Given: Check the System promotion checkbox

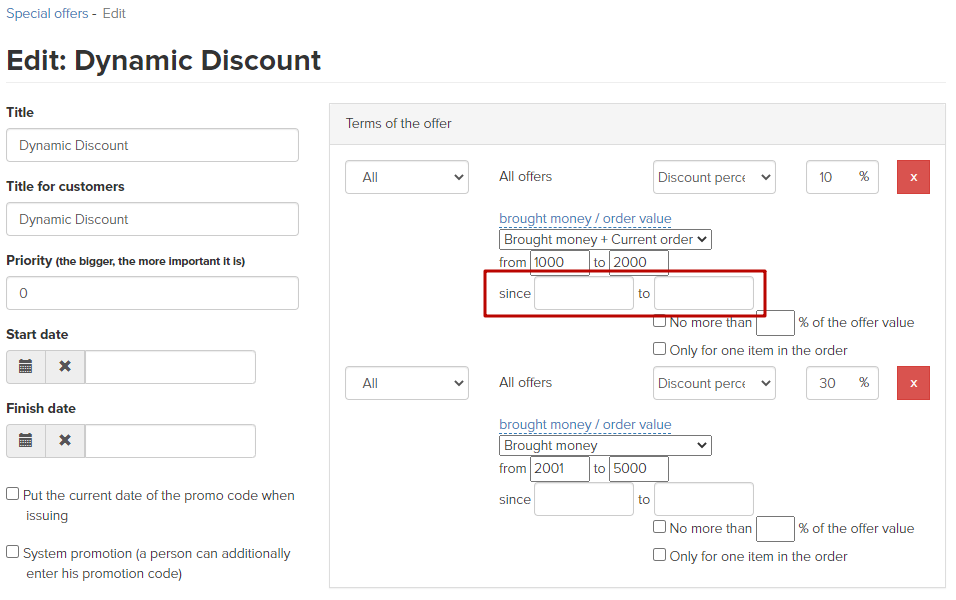Looking at the screenshot, I should (x=13, y=552).
